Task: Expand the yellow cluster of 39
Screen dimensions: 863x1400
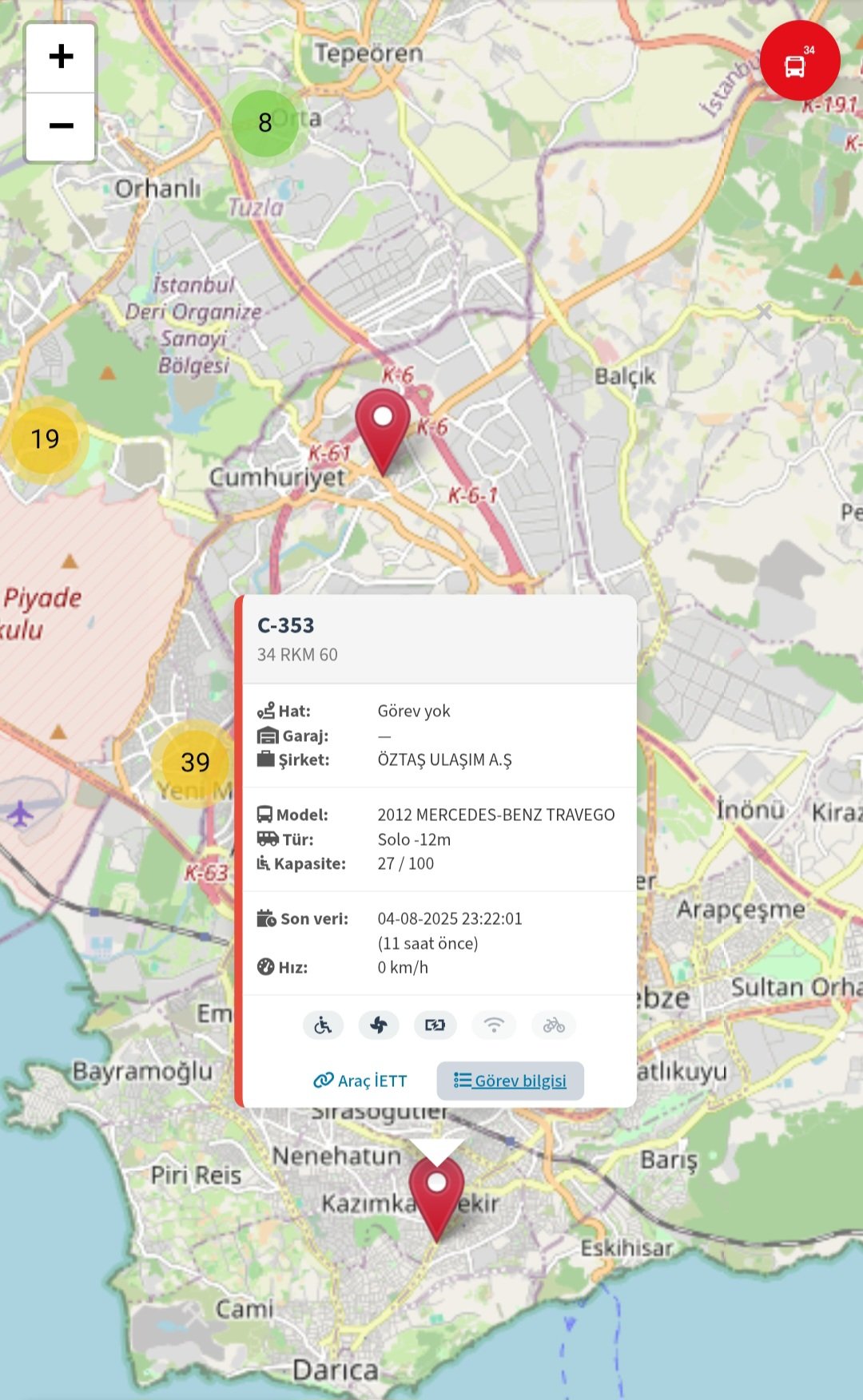Action: pos(195,763)
